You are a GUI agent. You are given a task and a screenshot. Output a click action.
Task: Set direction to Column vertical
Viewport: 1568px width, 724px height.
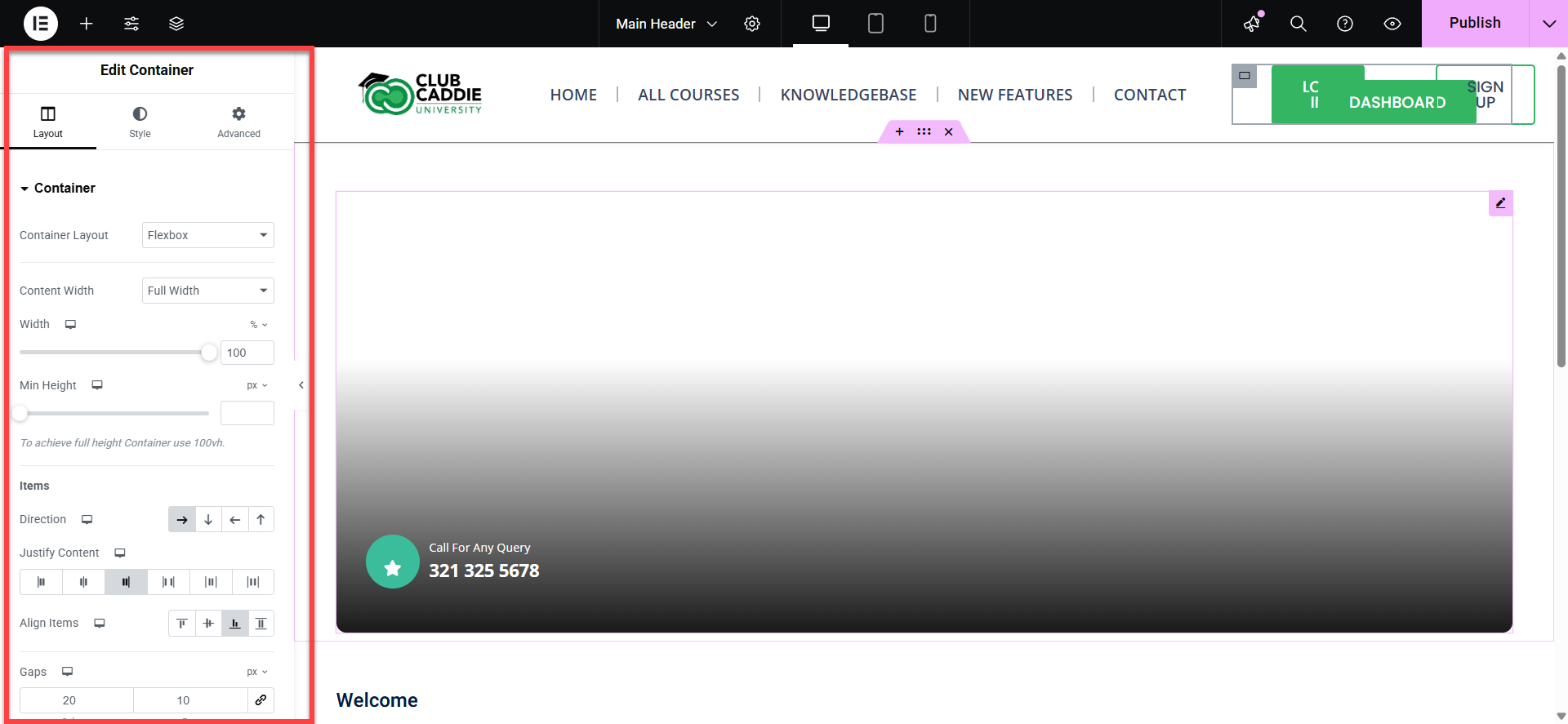coord(208,519)
